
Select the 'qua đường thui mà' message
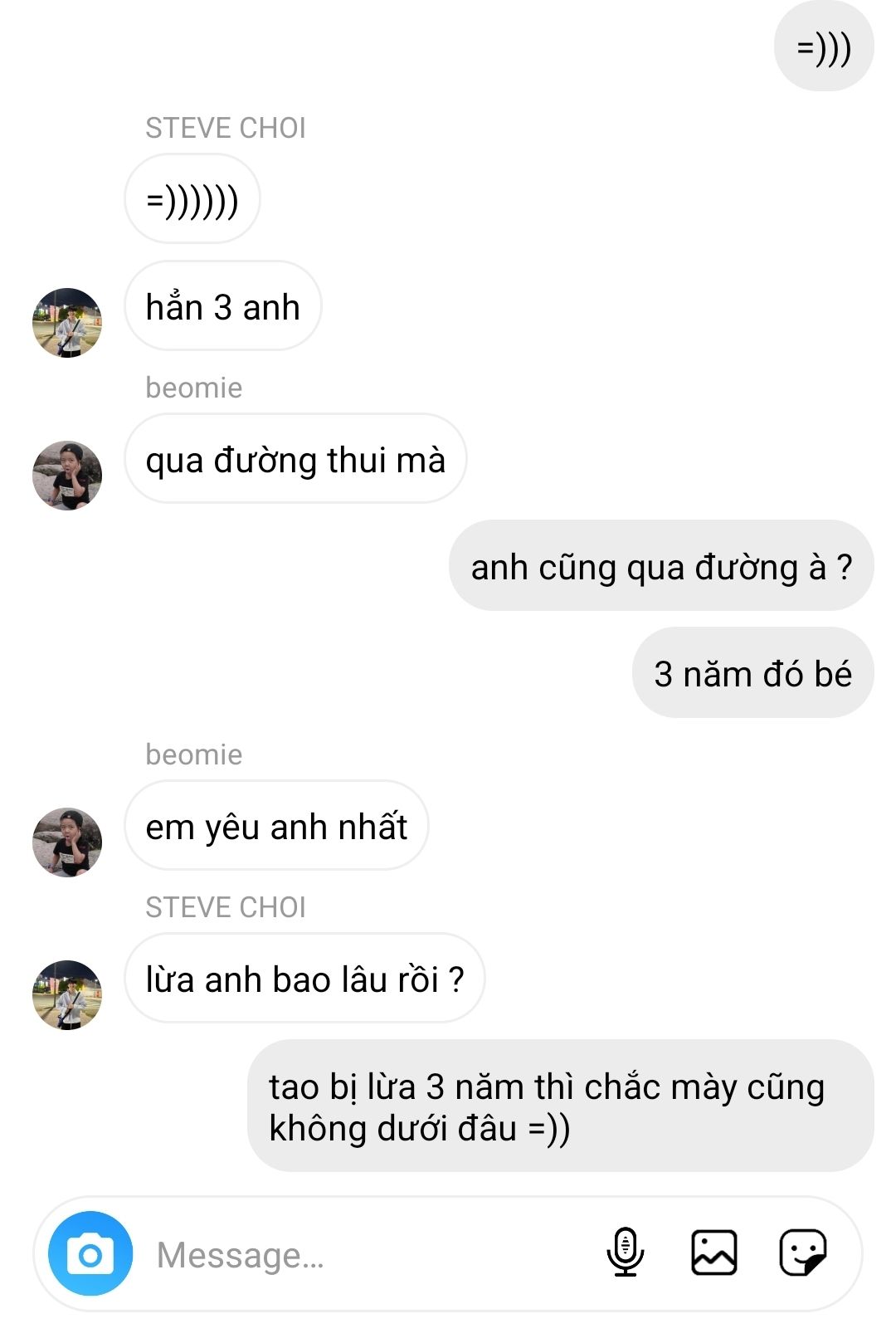295,459
